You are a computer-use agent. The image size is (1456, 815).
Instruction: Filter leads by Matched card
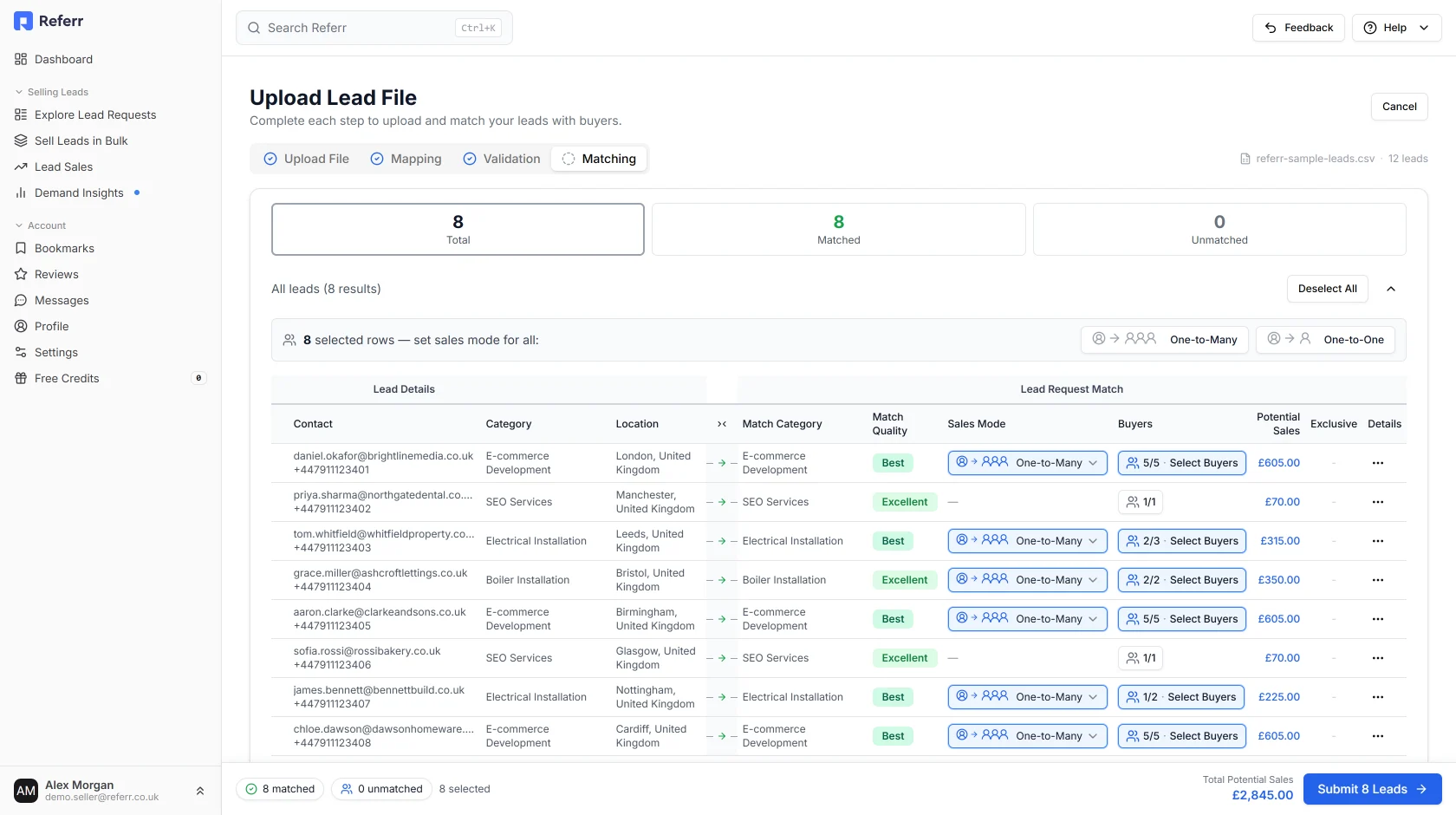pos(839,230)
